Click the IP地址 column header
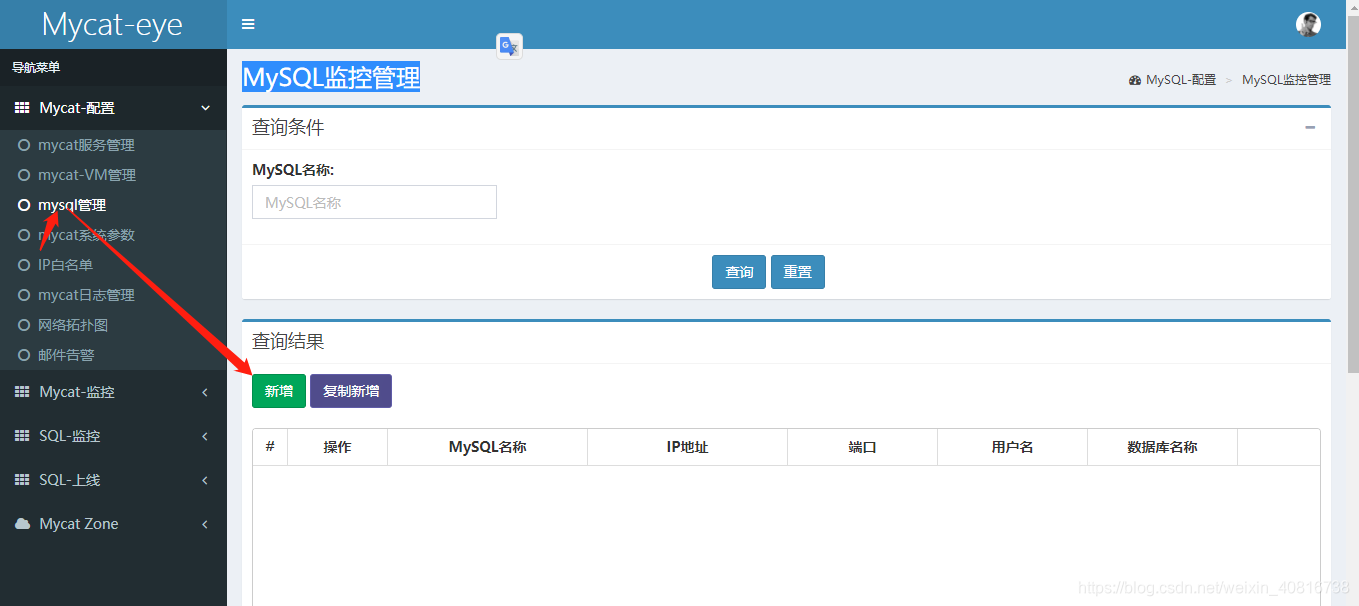This screenshot has width=1359, height=606. (688, 447)
